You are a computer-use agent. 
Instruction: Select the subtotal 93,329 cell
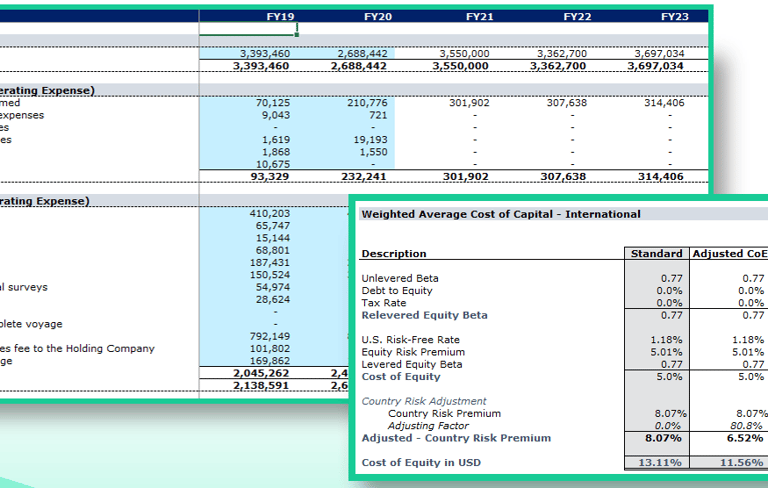269,176
